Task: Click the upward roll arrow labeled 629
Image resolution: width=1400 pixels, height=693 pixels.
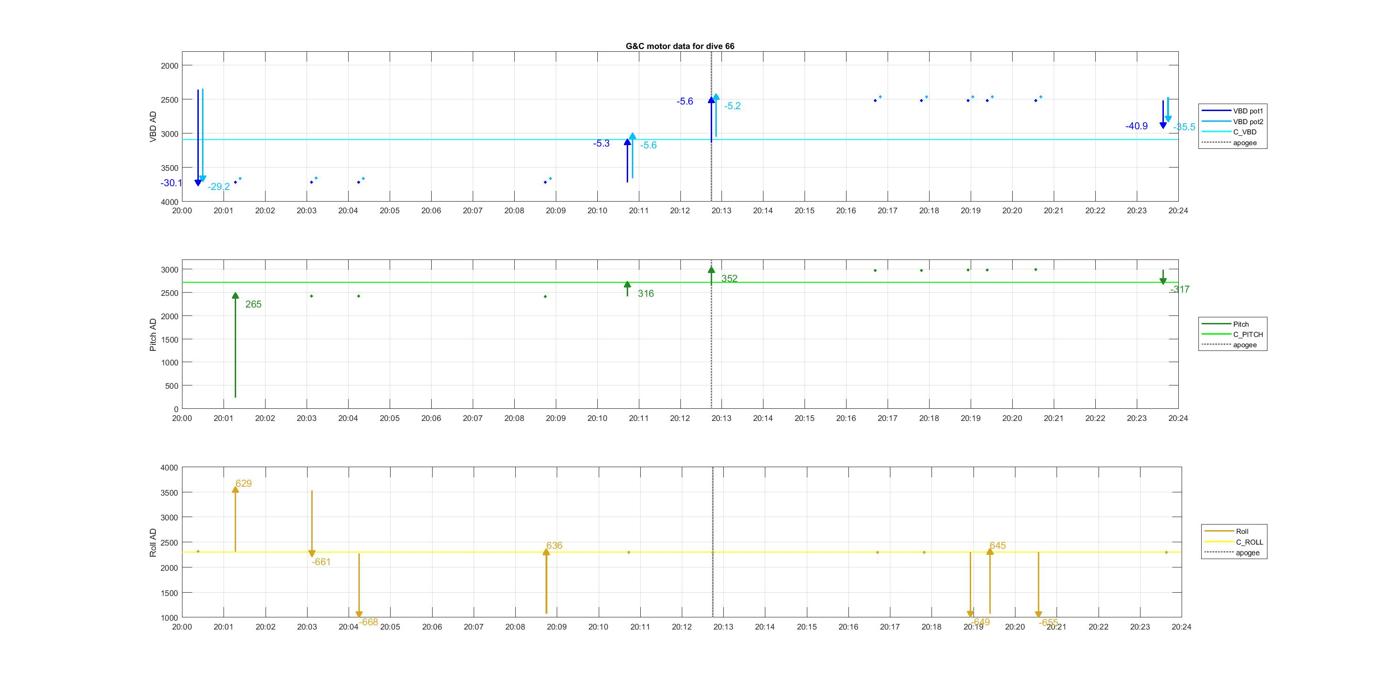Action: pos(235,519)
